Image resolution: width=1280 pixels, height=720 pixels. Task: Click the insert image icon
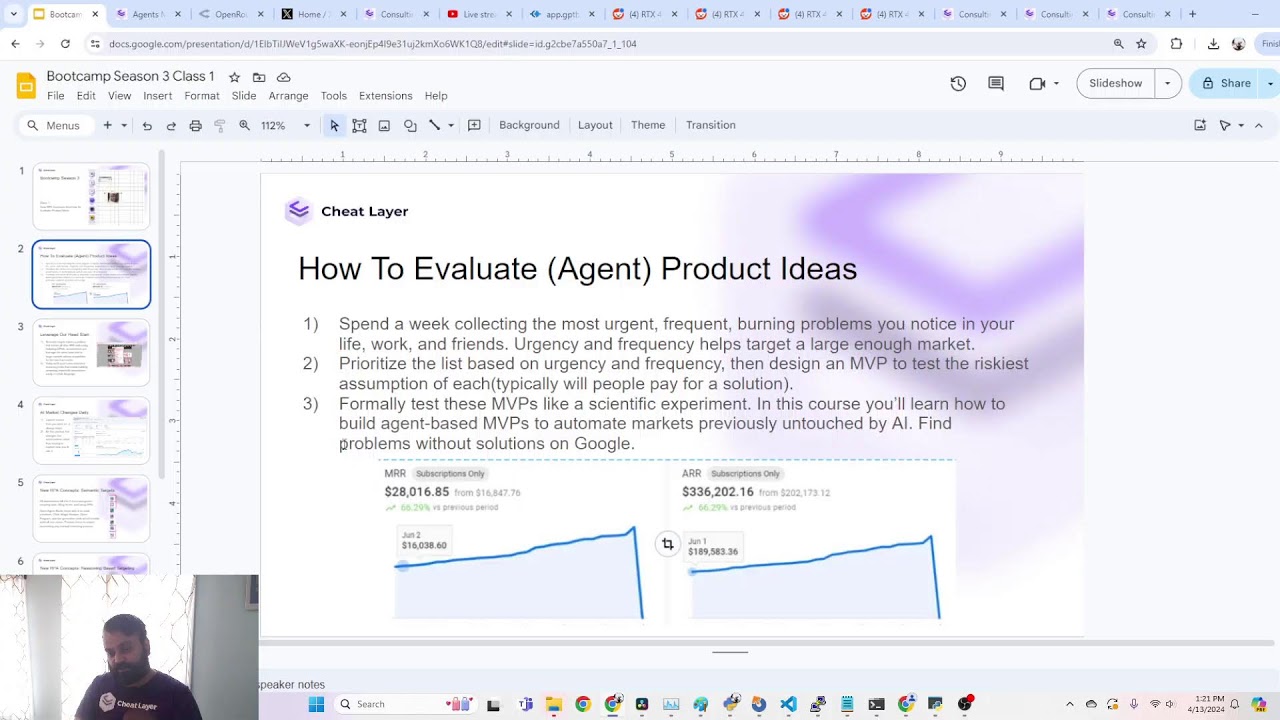(x=384, y=125)
